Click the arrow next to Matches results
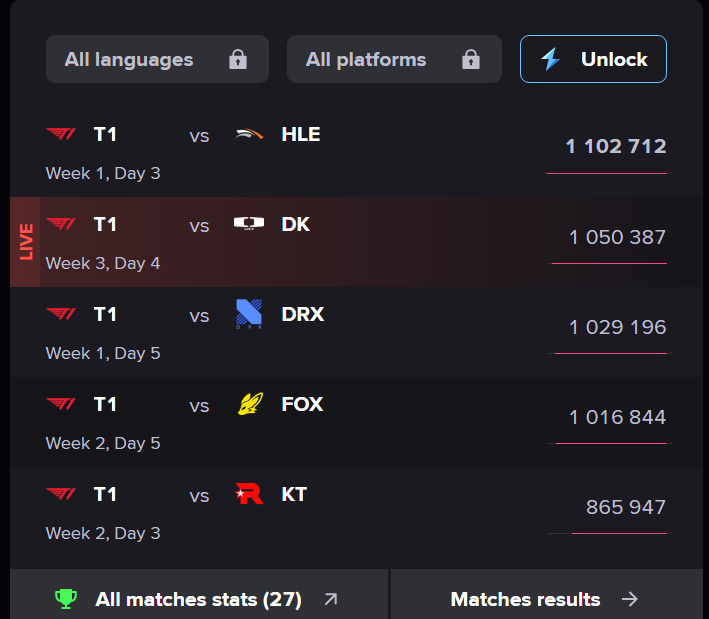Screen dimensions: 709x619 [629, 599]
